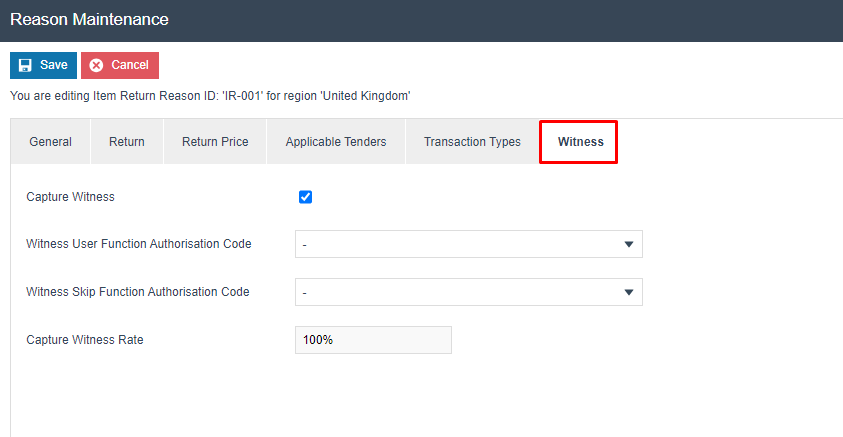Screen dimensions: 843x437
Task: Uncheck the Capture Witness checkbox
Action: (x=305, y=197)
